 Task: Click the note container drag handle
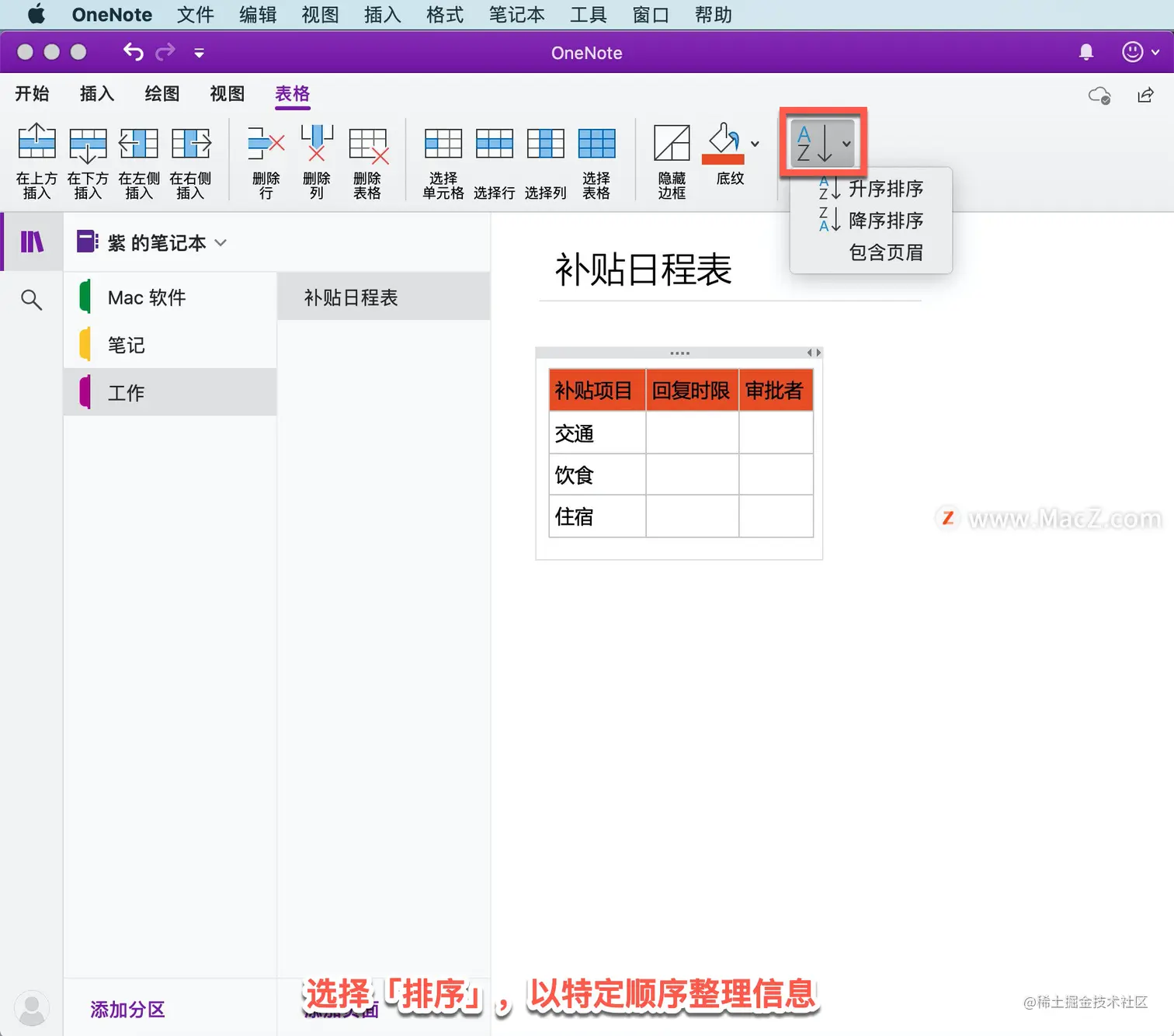[x=680, y=353]
